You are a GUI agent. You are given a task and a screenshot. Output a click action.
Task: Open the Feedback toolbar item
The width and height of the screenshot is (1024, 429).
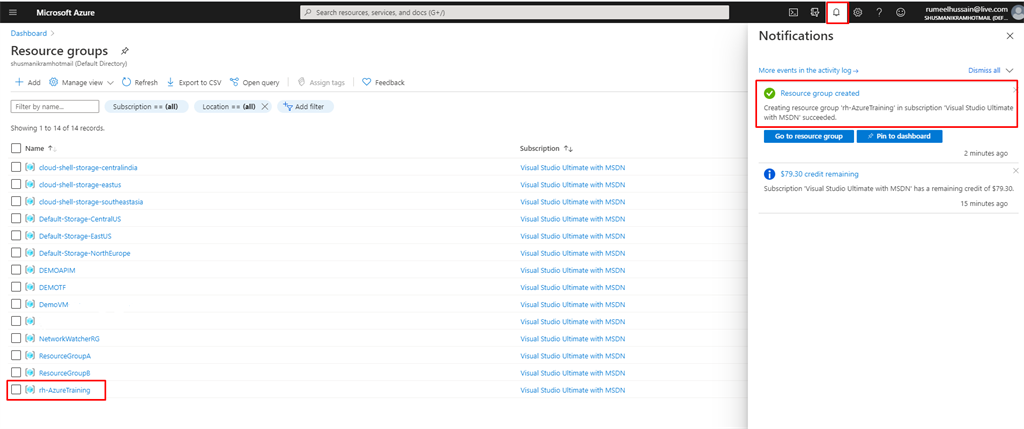(383, 83)
